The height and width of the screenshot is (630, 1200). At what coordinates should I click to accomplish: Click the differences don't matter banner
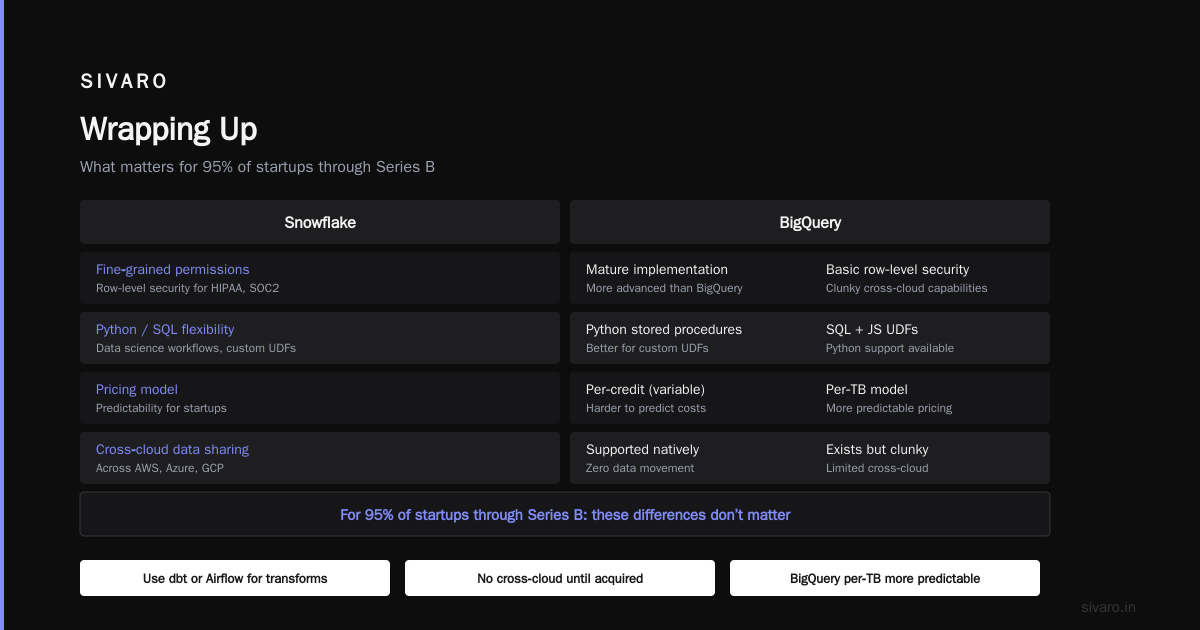(565, 514)
